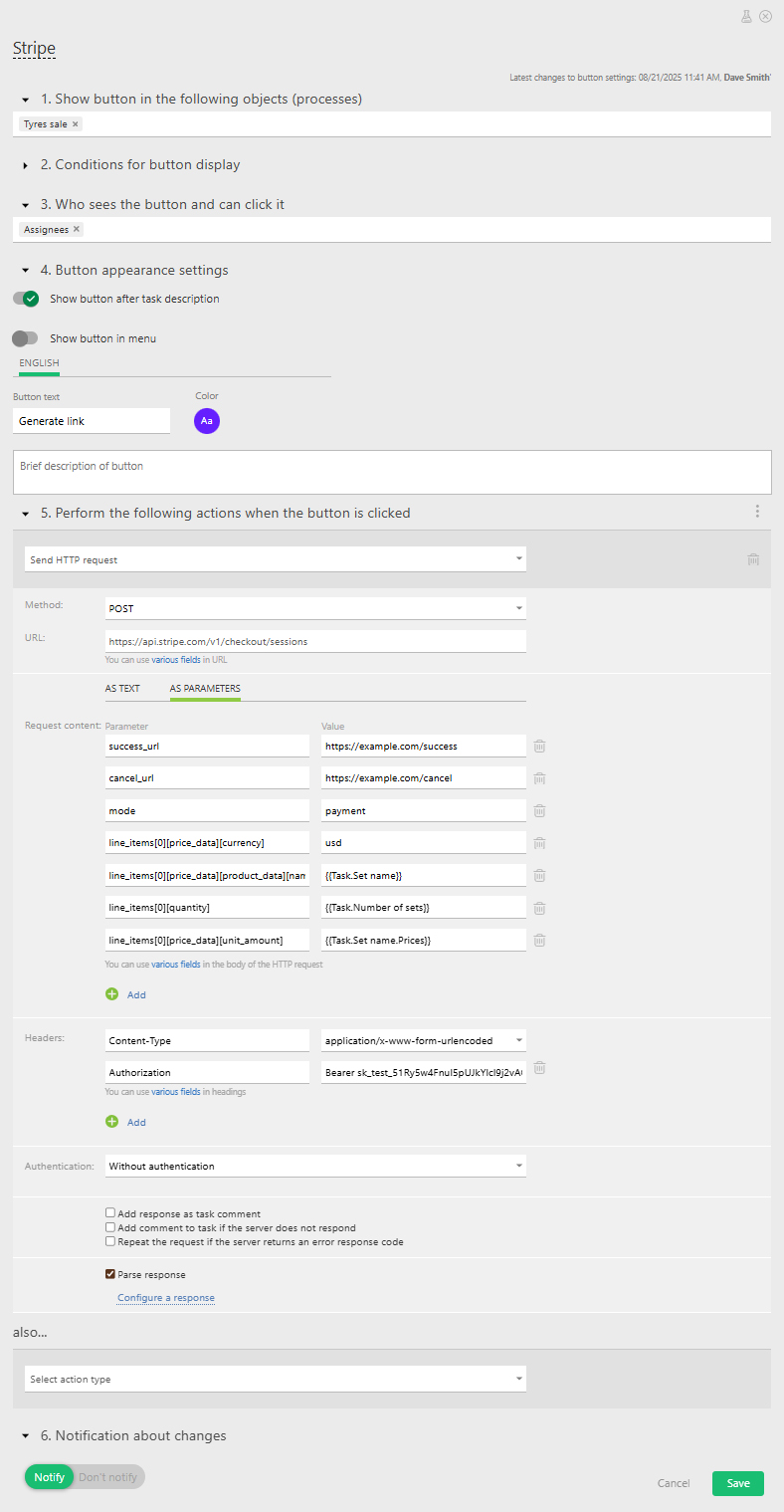Collapse section 4 Button appearance settings
The image size is (784, 1512).
point(26,271)
